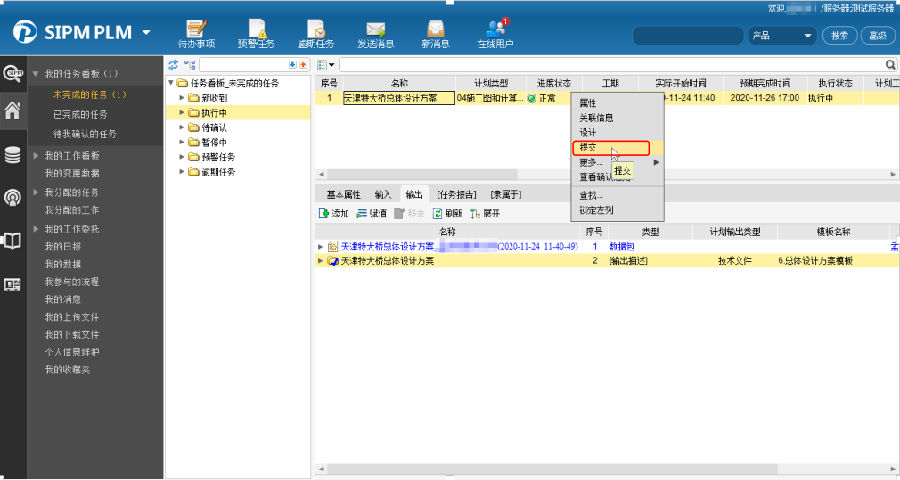Screen dimensions: 900x480
Task: Open the SIPM PLM logo dropdown arrow
Action: [x=147, y=33]
